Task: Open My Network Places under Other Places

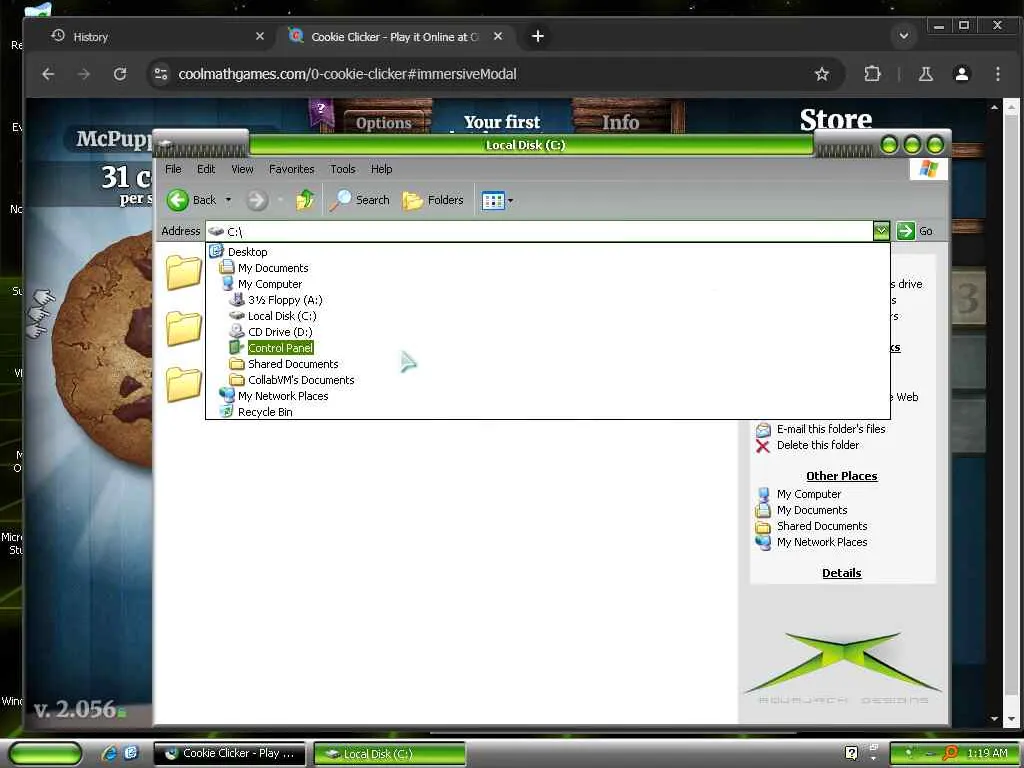Action: click(x=822, y=542)
